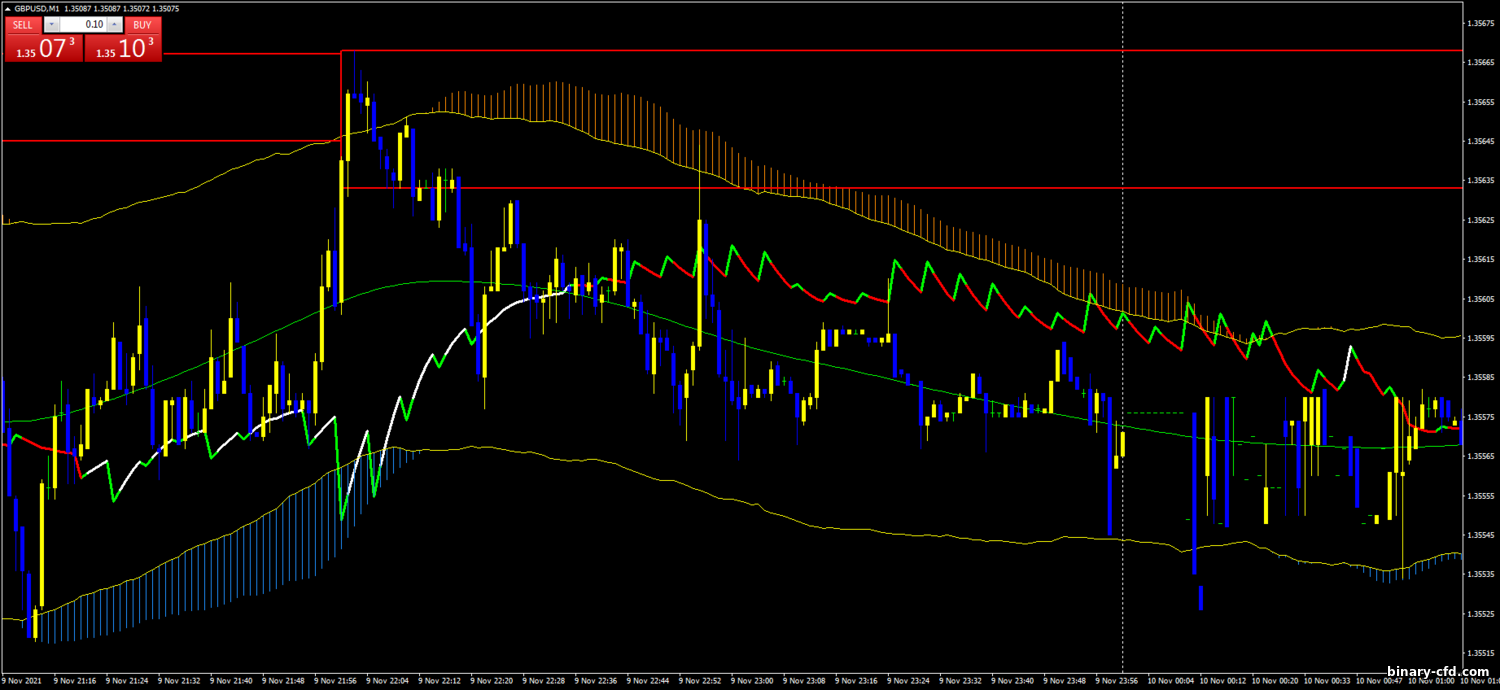Click the 9 Nov 23:48 time label

pos(1065,681)
